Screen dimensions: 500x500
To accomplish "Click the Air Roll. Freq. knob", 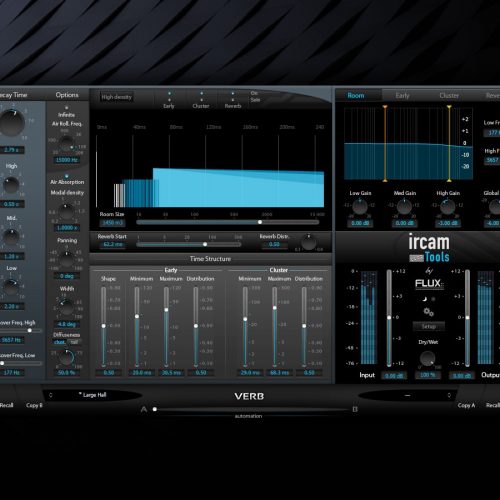I will click(67, 143).
